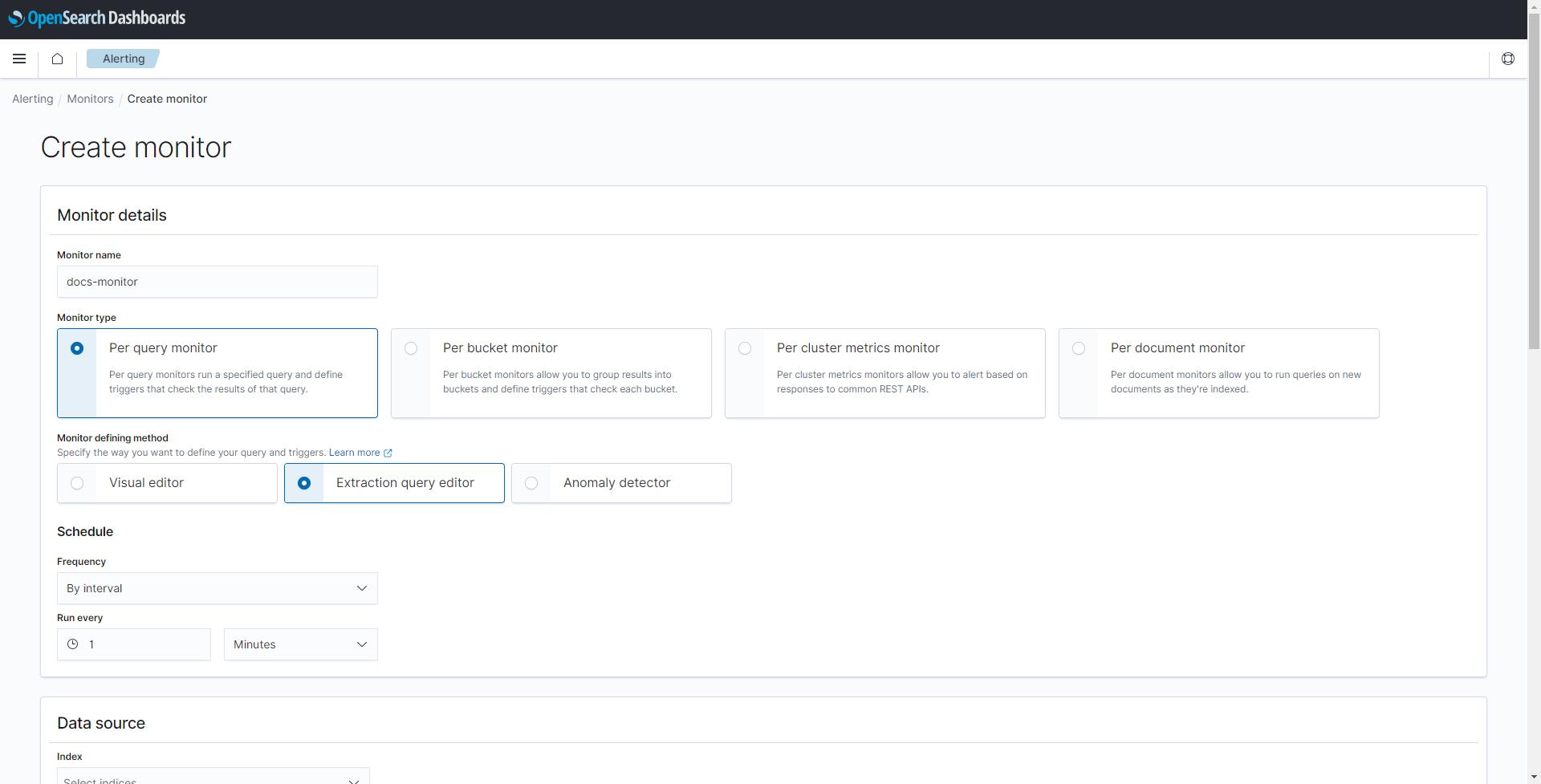Choose Visual editor defining method

tap(167, 483)
